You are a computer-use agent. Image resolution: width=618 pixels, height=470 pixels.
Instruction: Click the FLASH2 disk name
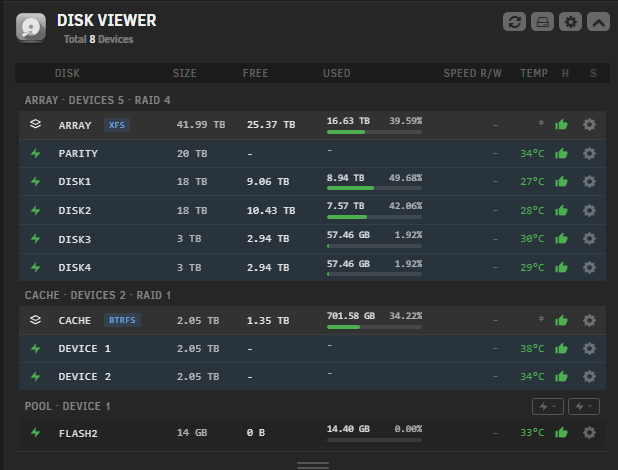coord(78,433)
